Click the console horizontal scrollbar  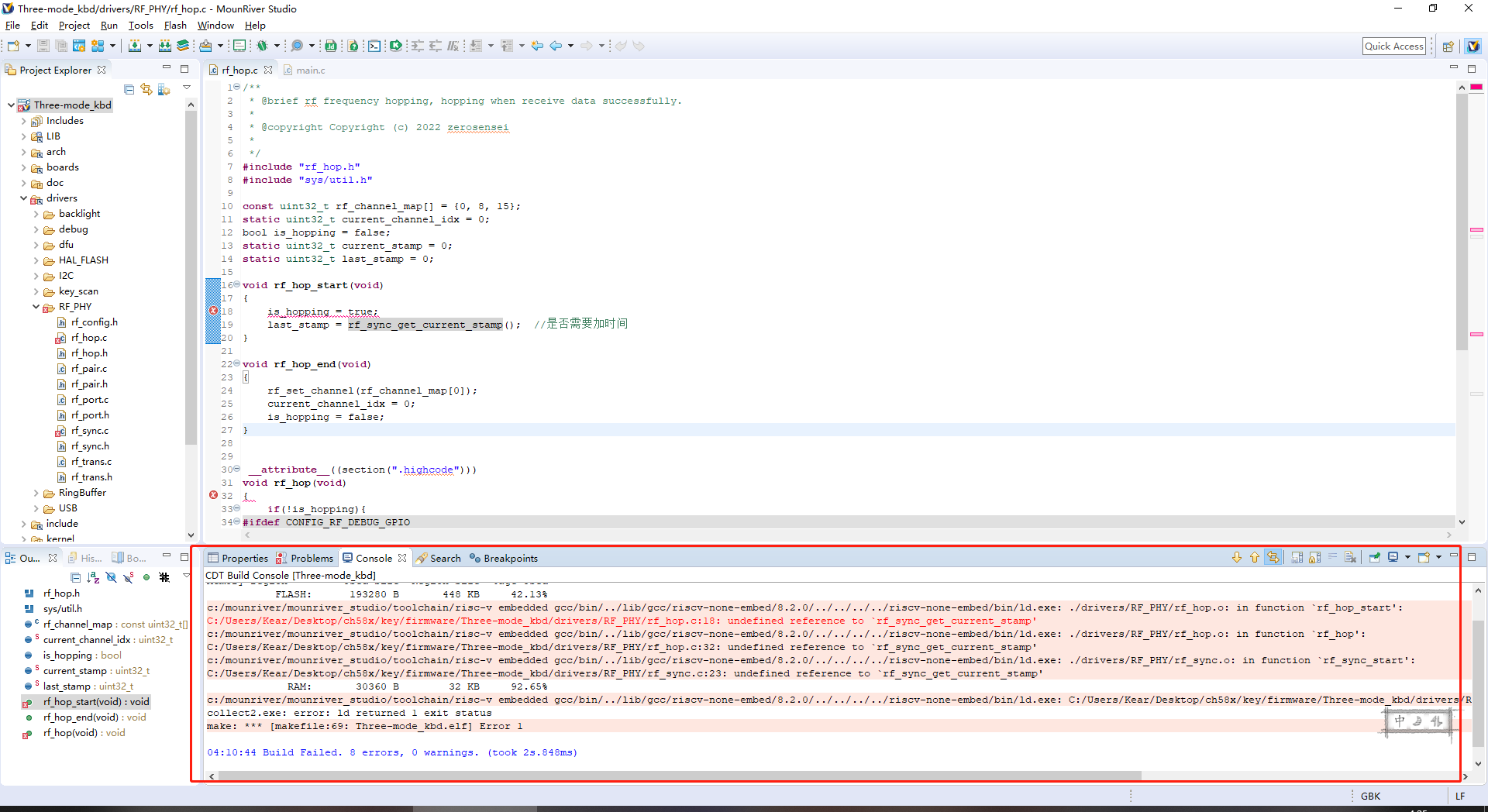coord(680,776)
